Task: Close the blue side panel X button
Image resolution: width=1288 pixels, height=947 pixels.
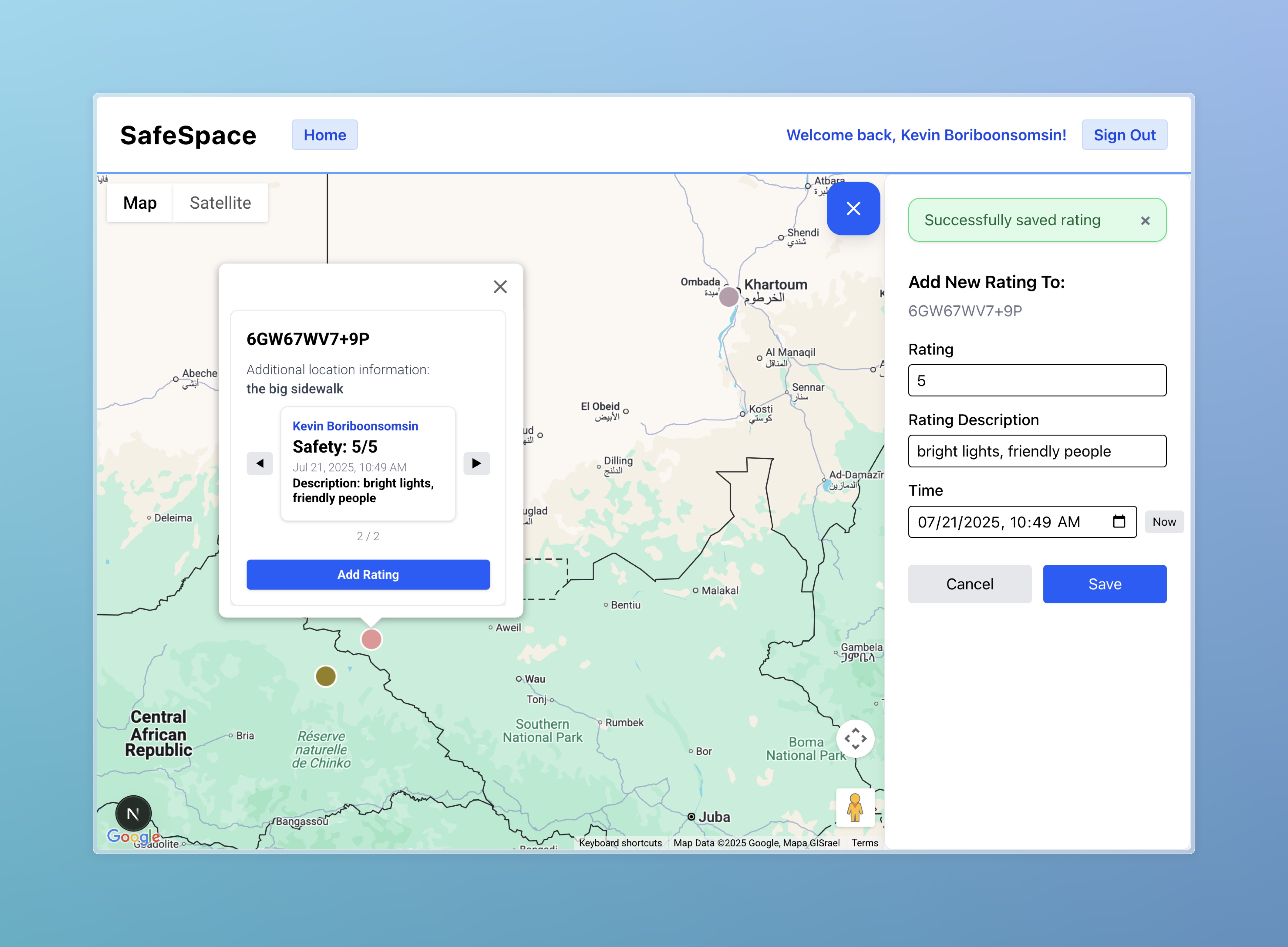Action: click(853, 209)
